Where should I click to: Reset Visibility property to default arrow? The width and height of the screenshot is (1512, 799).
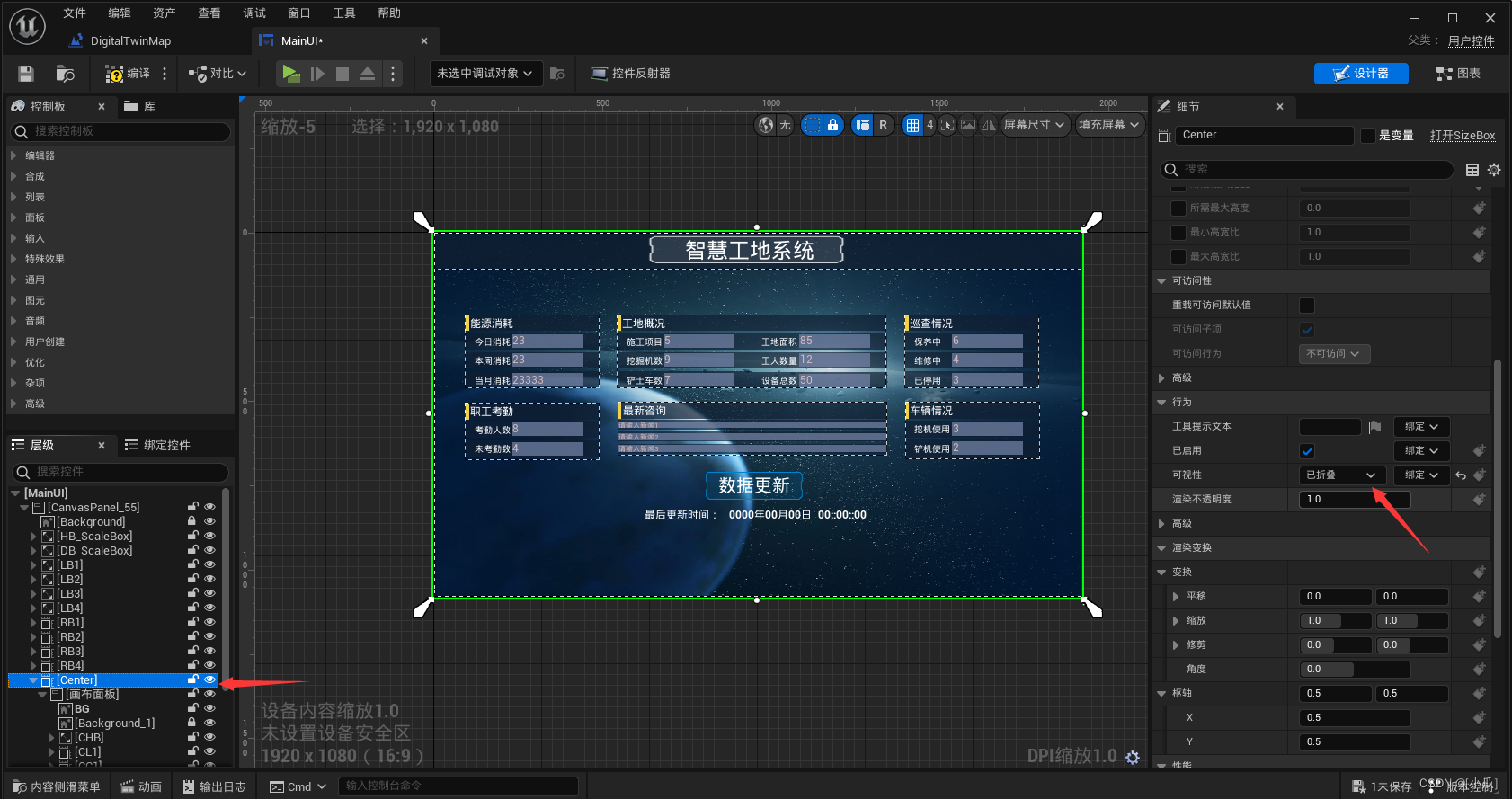pyautogui.click(x=1461, y=475)
